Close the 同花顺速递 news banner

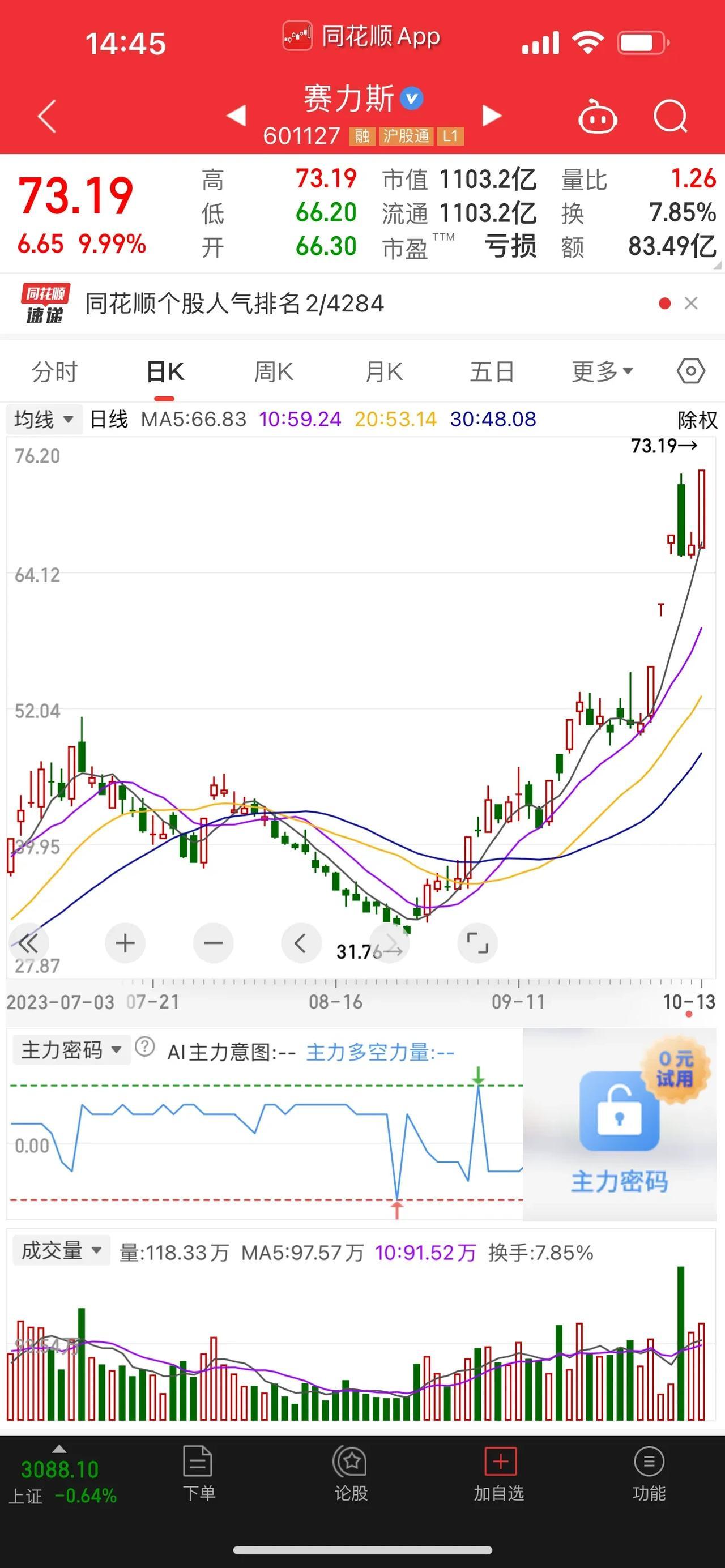pyautogui.click(x=691, y=303)
